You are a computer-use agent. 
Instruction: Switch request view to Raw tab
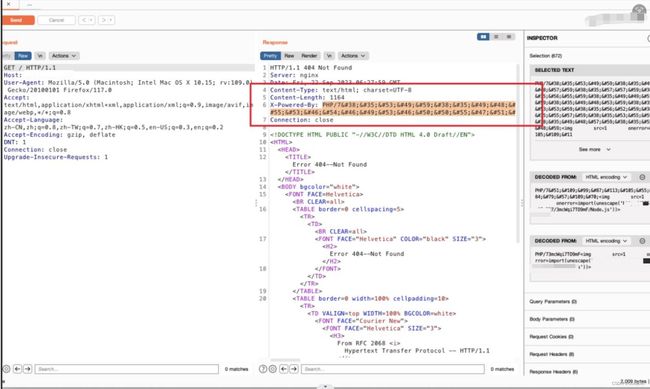point(23,56)
